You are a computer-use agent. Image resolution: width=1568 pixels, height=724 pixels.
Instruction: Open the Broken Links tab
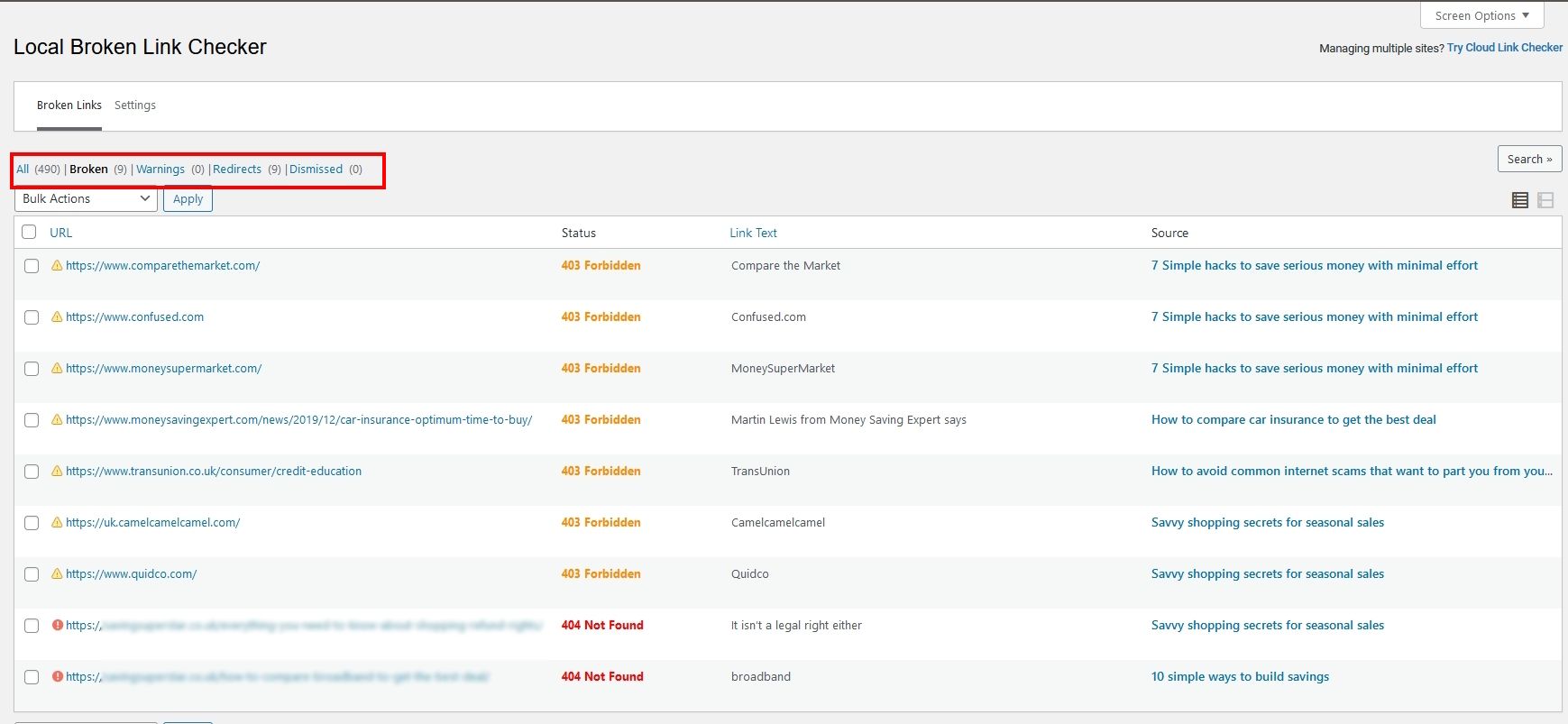coord(69,105)
